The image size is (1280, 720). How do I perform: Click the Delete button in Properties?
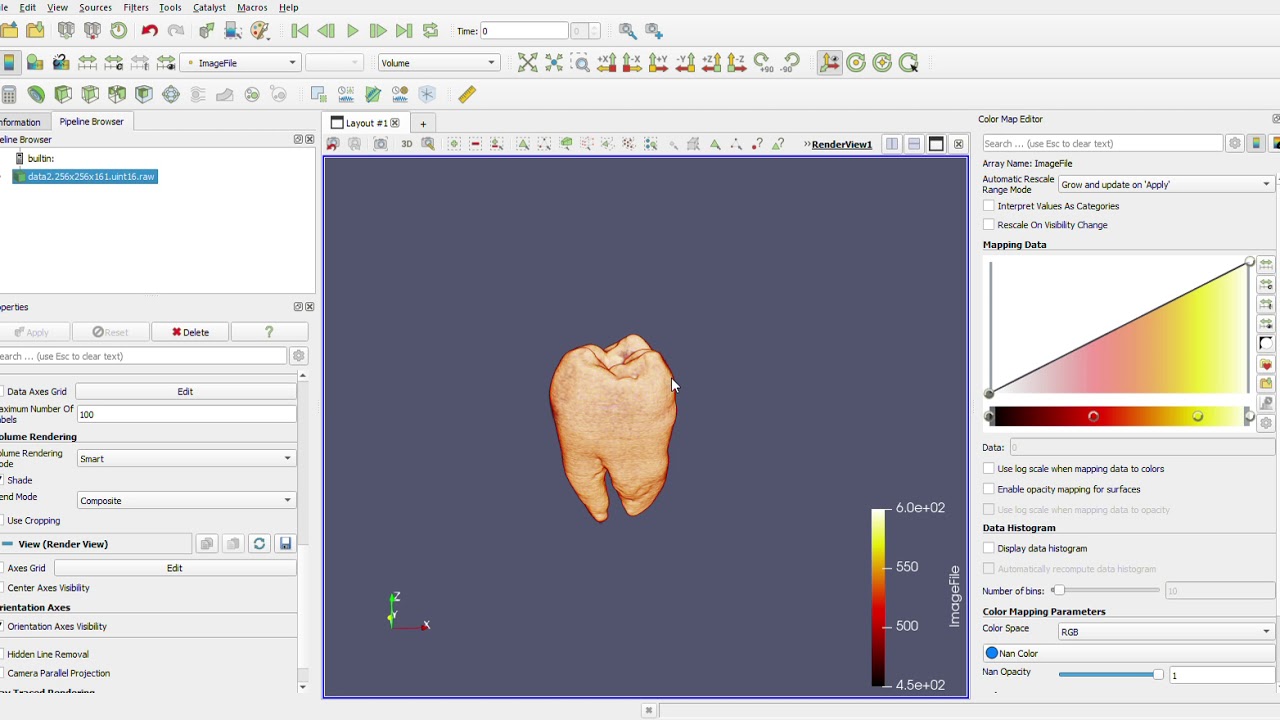coord(190,332)
